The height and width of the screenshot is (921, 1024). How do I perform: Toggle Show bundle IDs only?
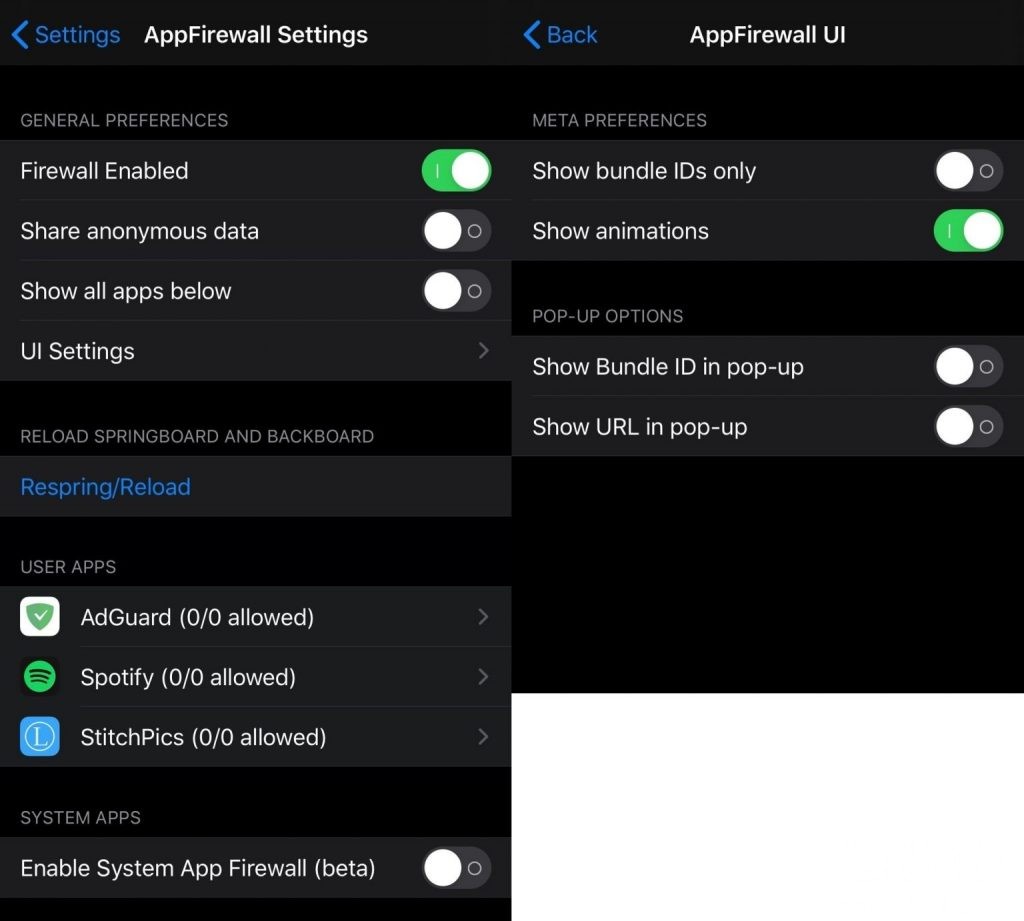[968, 171]
